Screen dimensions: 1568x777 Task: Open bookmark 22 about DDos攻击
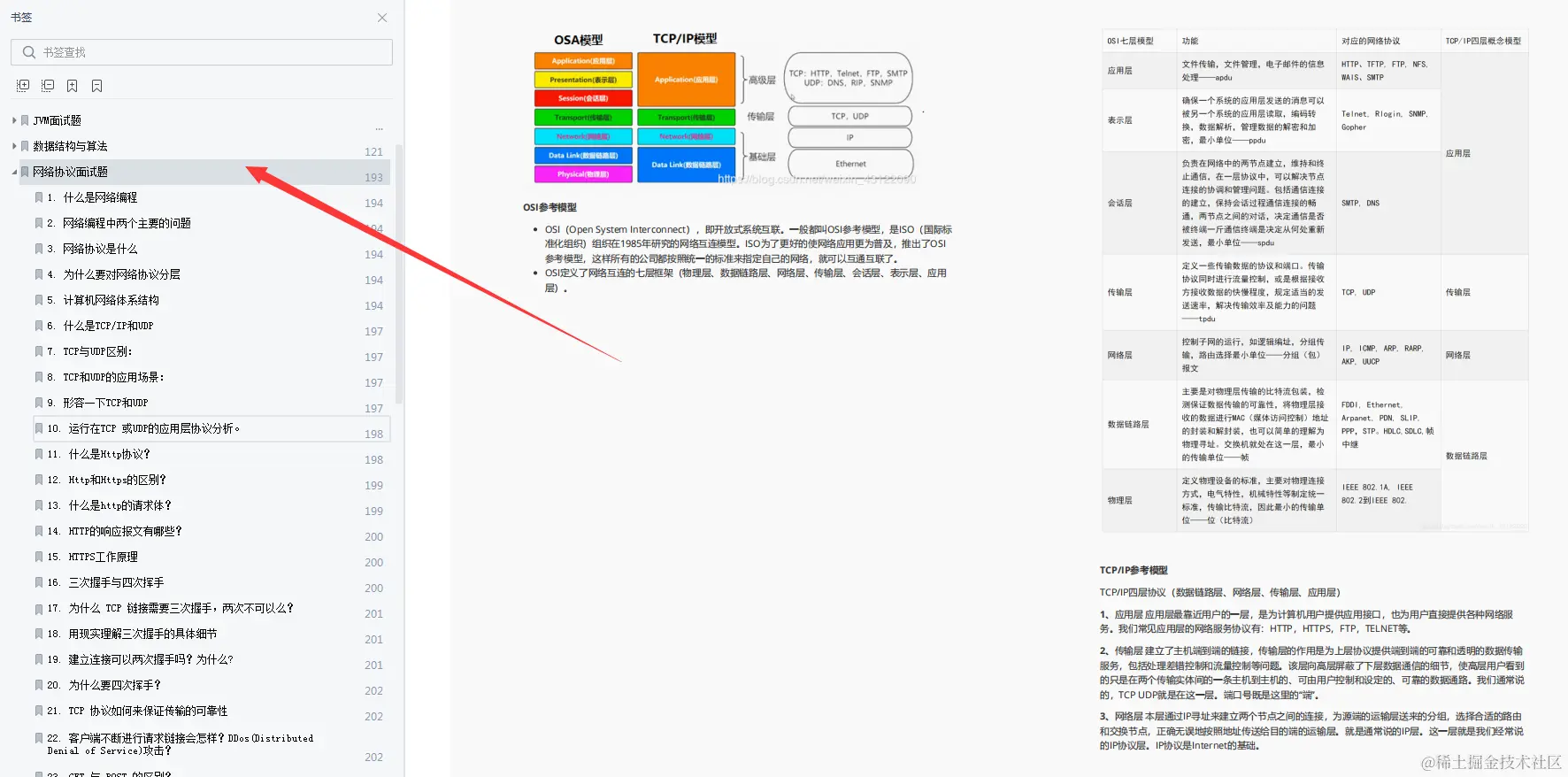(x=181, y=744)
